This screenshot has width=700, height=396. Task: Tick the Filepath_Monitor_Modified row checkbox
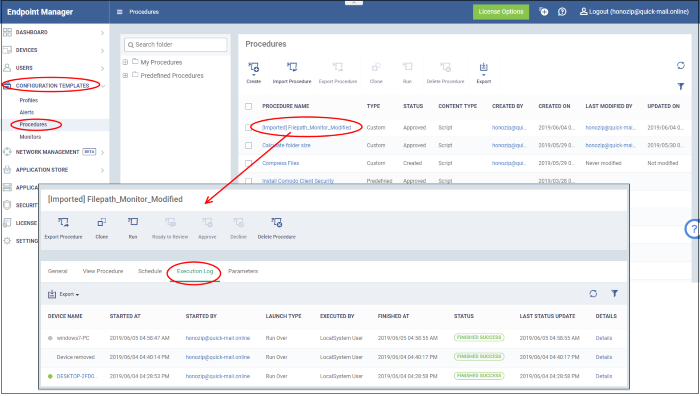248,128
